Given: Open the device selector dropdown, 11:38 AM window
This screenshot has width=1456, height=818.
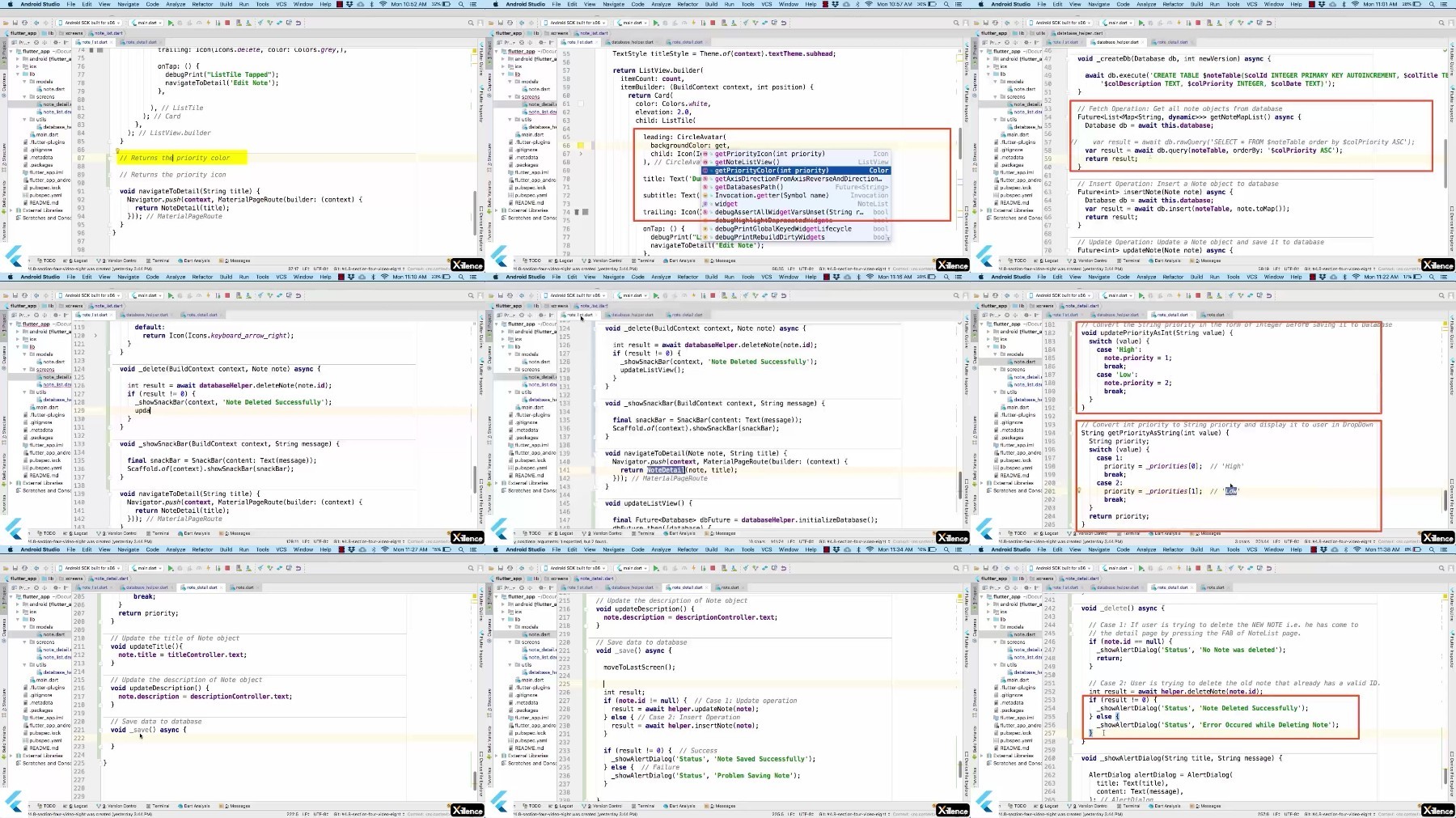Looking at the screenshot, I should (x=1060, y=568).
